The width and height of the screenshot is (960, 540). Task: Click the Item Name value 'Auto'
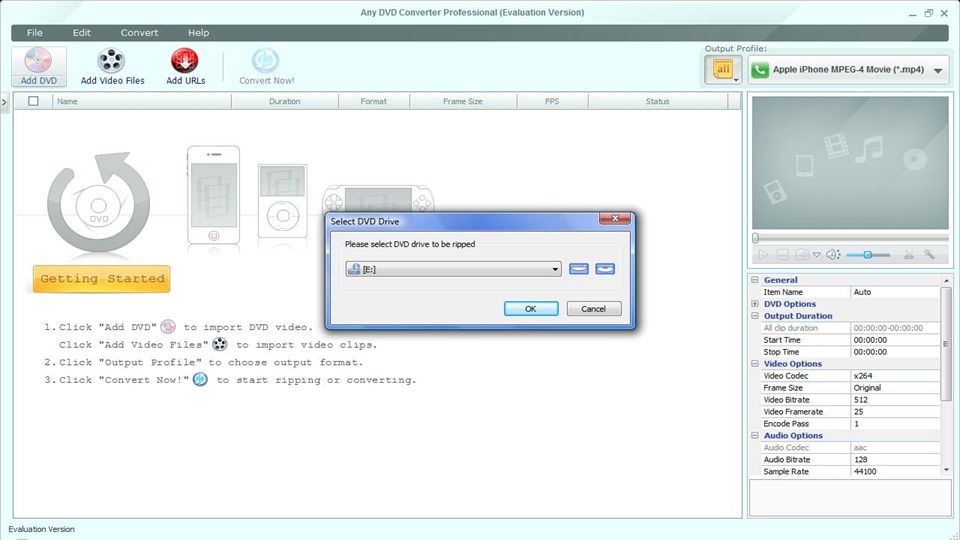click(895, 292)
